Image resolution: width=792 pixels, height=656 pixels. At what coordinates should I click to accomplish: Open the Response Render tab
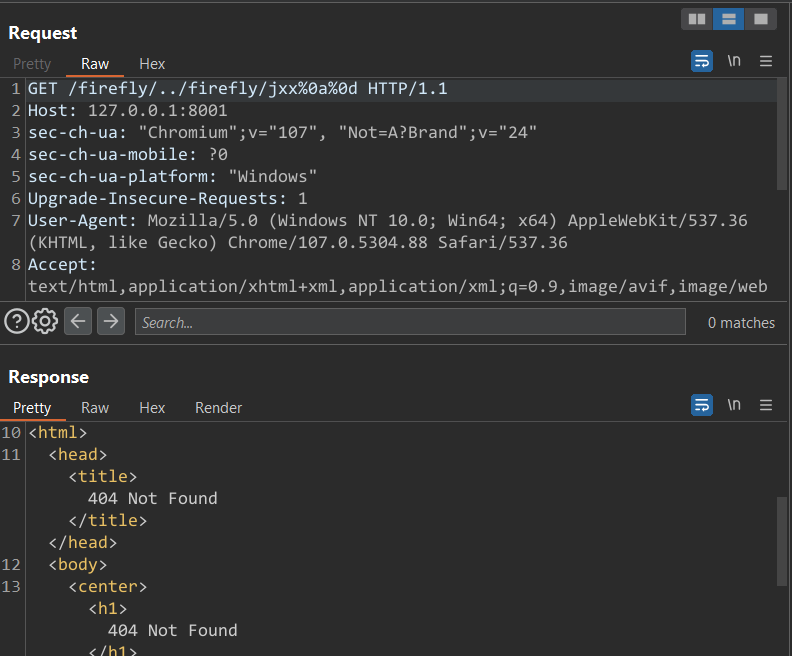218,408
